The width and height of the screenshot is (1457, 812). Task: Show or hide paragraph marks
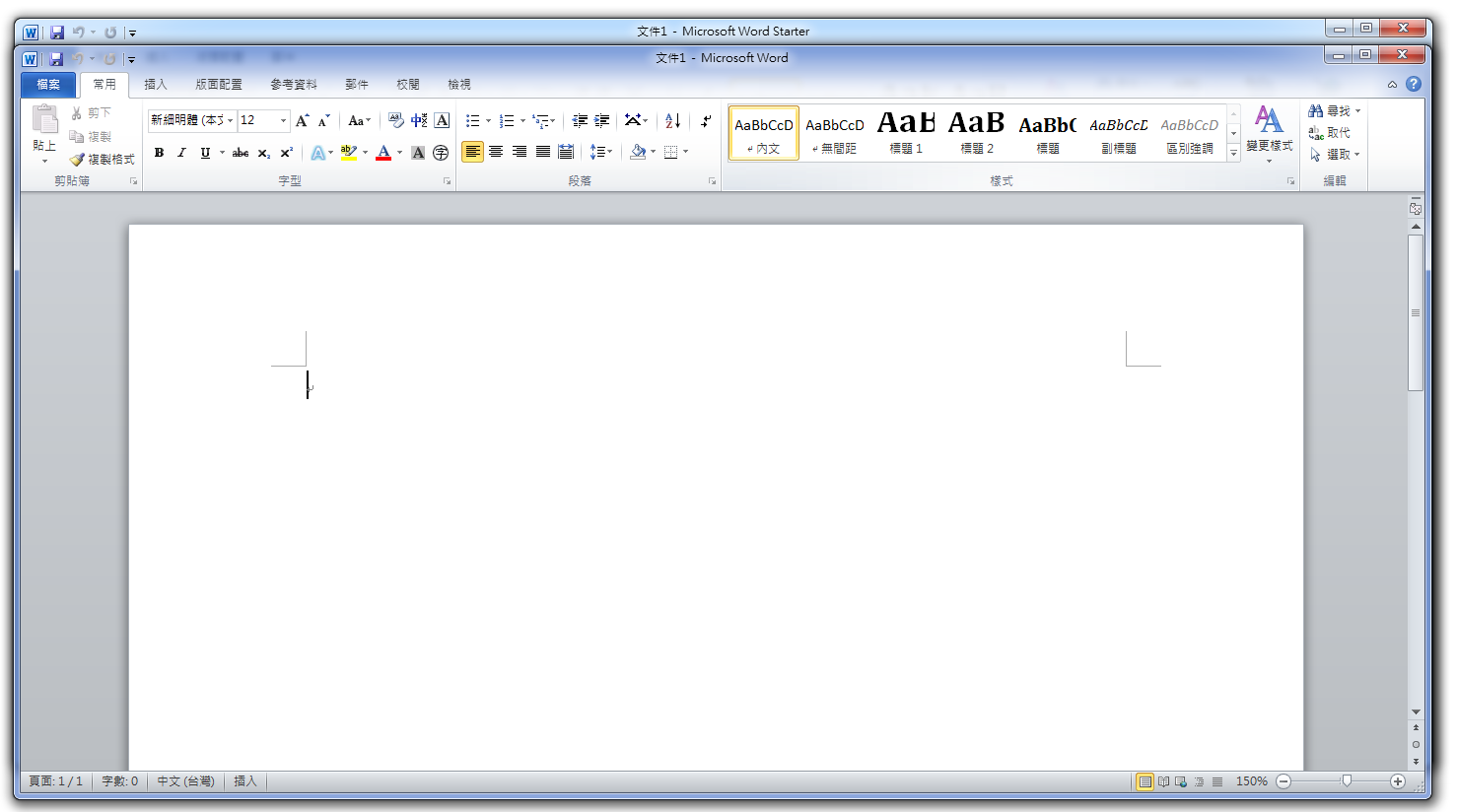[706, 120]
